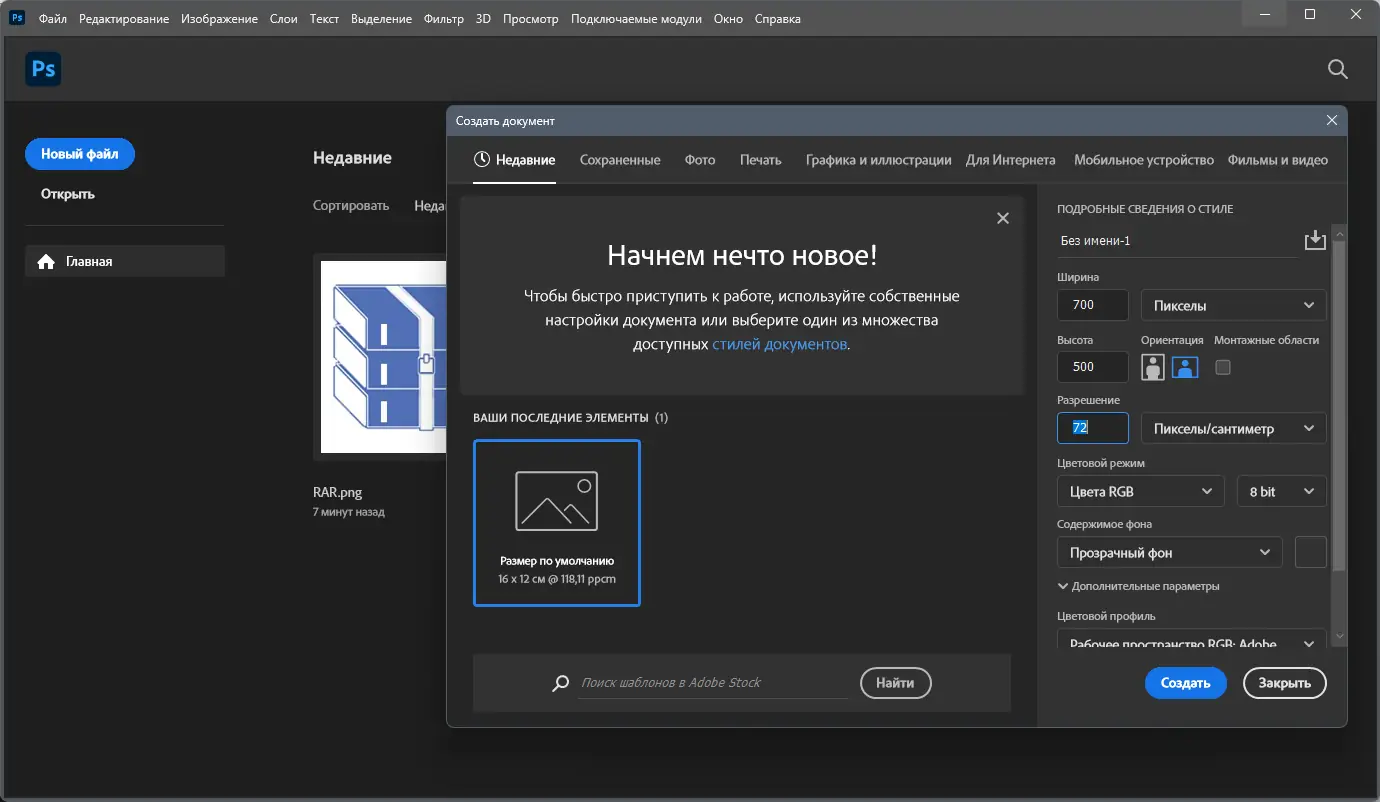Screen dimensions: 1380x802
Task: Click the magnifying glass search icon
Action: pyautogui.click(x=1337, y=69)
